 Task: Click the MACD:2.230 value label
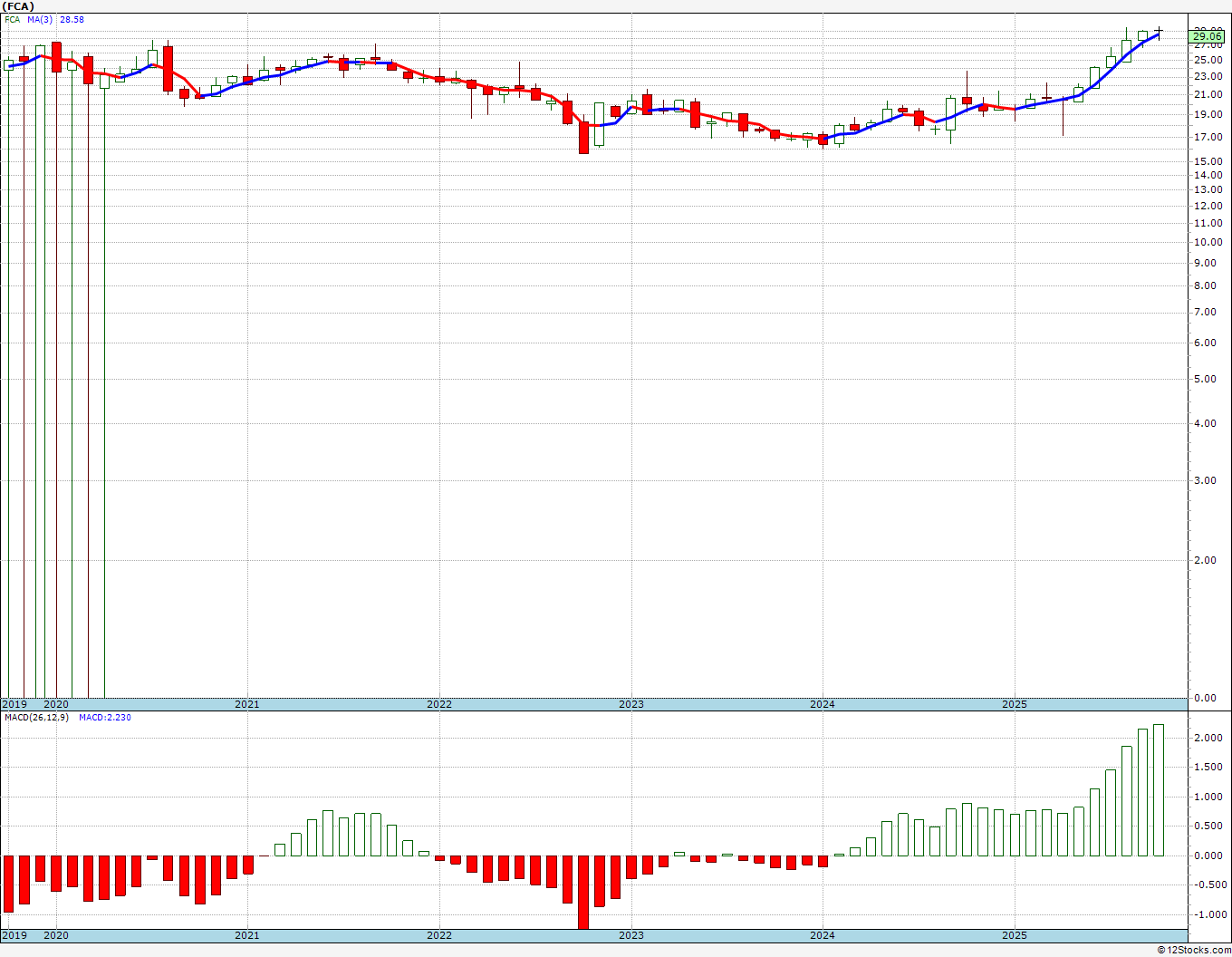point(104,718)
